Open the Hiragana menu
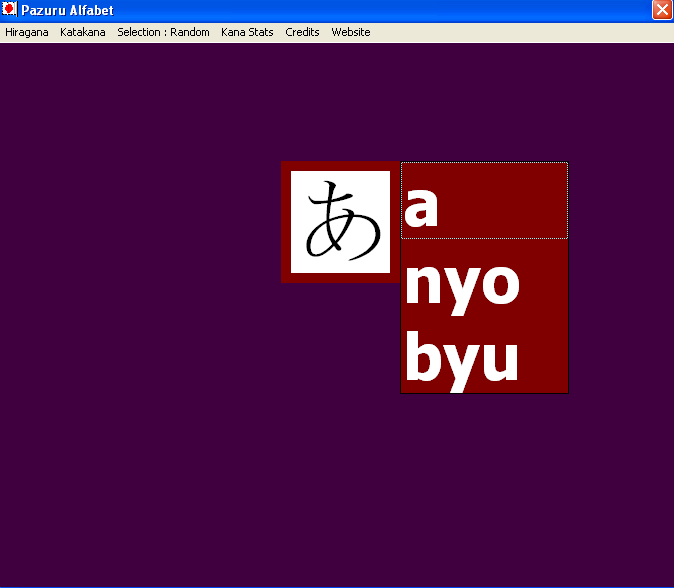 coord(27,32)
